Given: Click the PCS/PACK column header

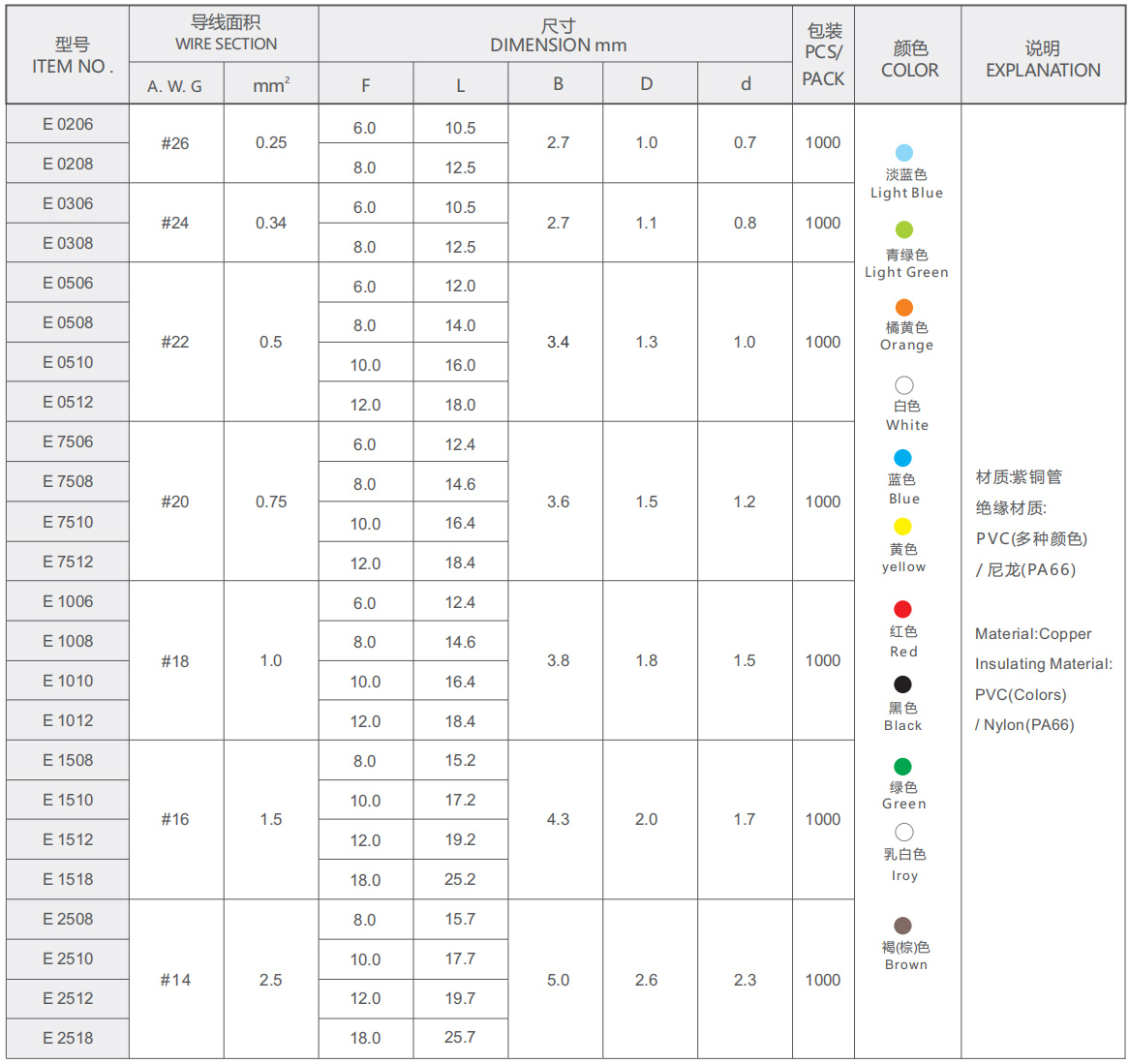Looking at the screenshot, I should 824,55.
